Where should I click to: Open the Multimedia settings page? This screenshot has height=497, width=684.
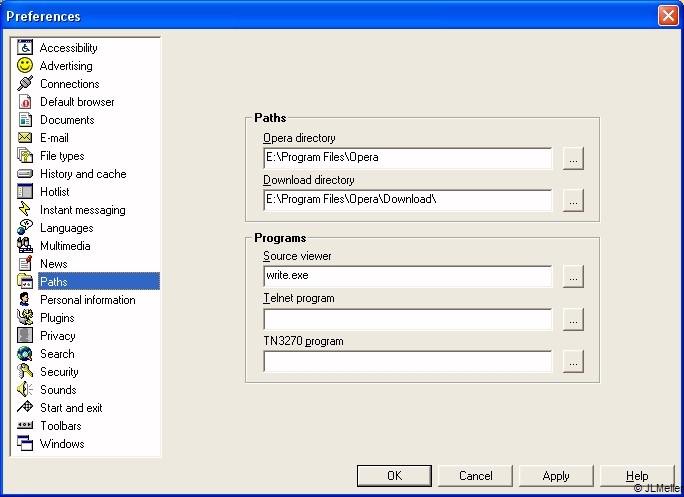click(x=65, y=246)
